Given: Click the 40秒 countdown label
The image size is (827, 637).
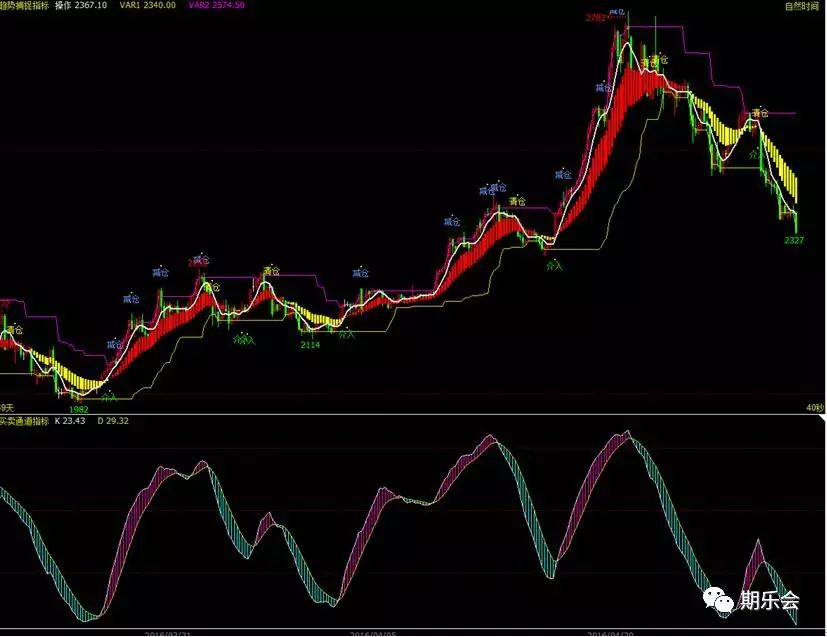Looking at the screenshot, I should pos(815,408).
